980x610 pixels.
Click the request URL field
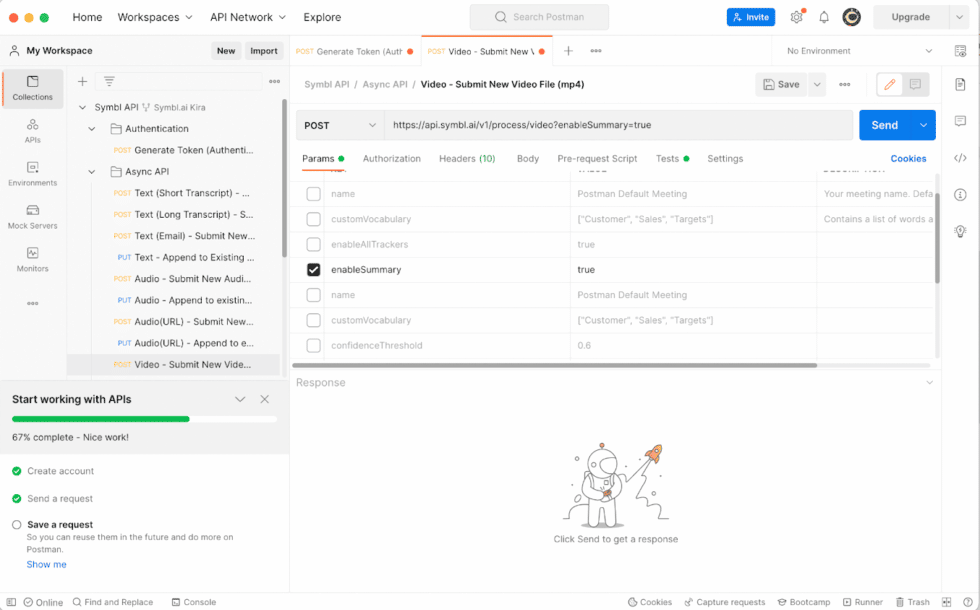pyautogui.click(x=600, y=123)
